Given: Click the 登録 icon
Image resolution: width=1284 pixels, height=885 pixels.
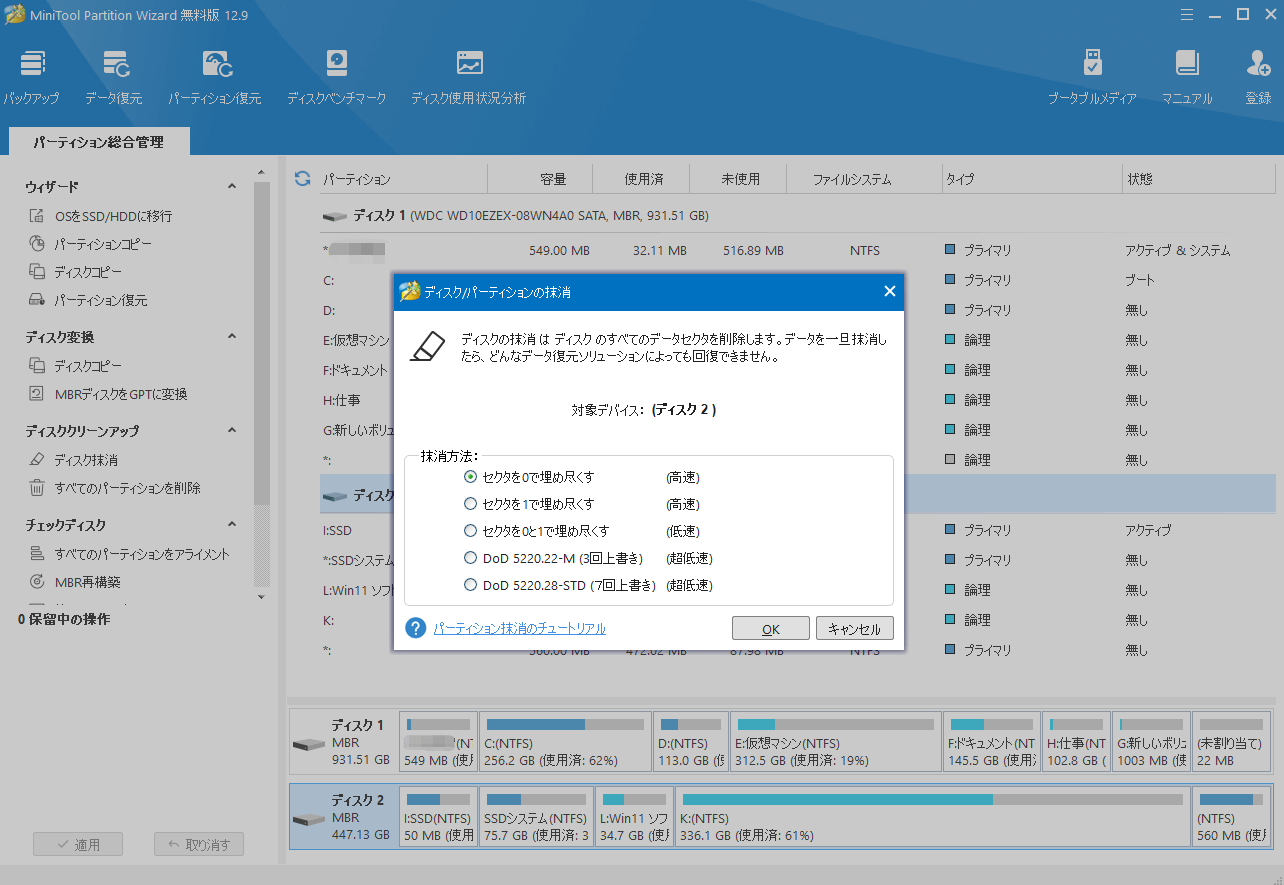Looking at the screenshot, I should click(x=1258, y=77).
